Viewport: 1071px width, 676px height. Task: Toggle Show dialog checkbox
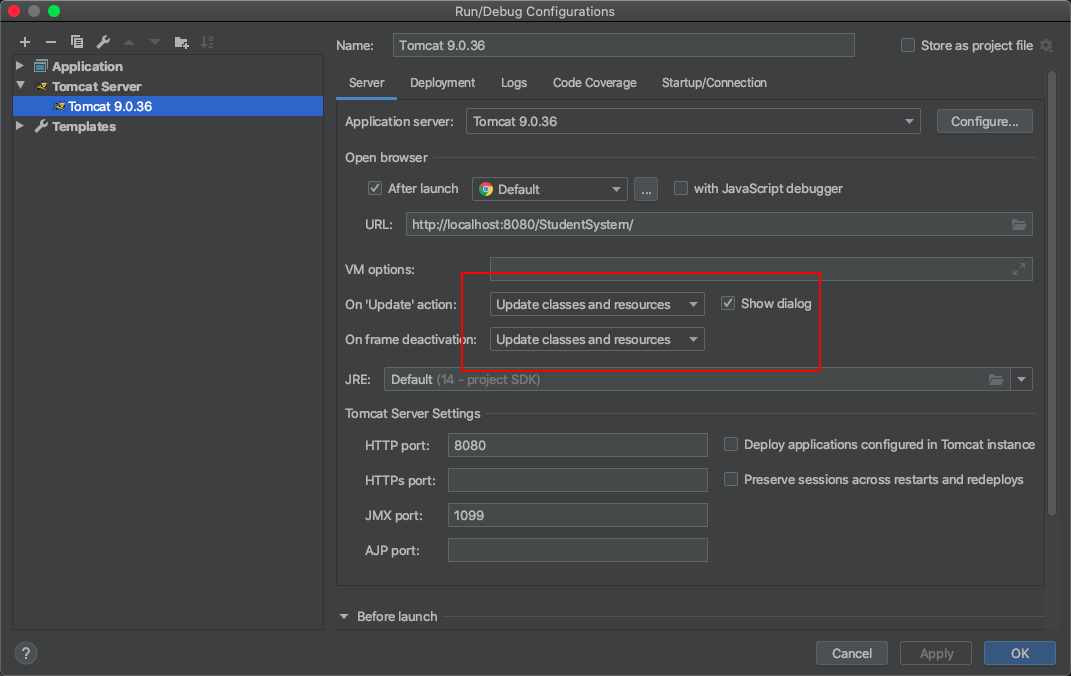click(728, 303)
